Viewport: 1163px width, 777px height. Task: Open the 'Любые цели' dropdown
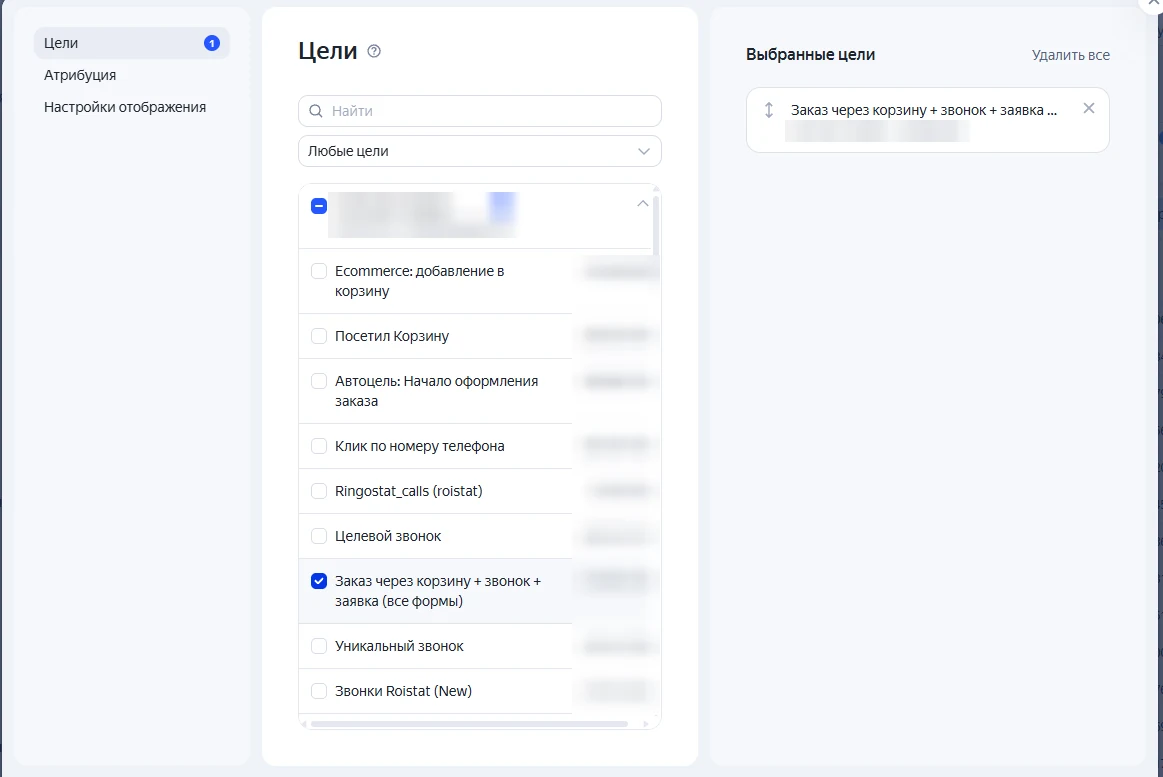[x=480, y=151]
